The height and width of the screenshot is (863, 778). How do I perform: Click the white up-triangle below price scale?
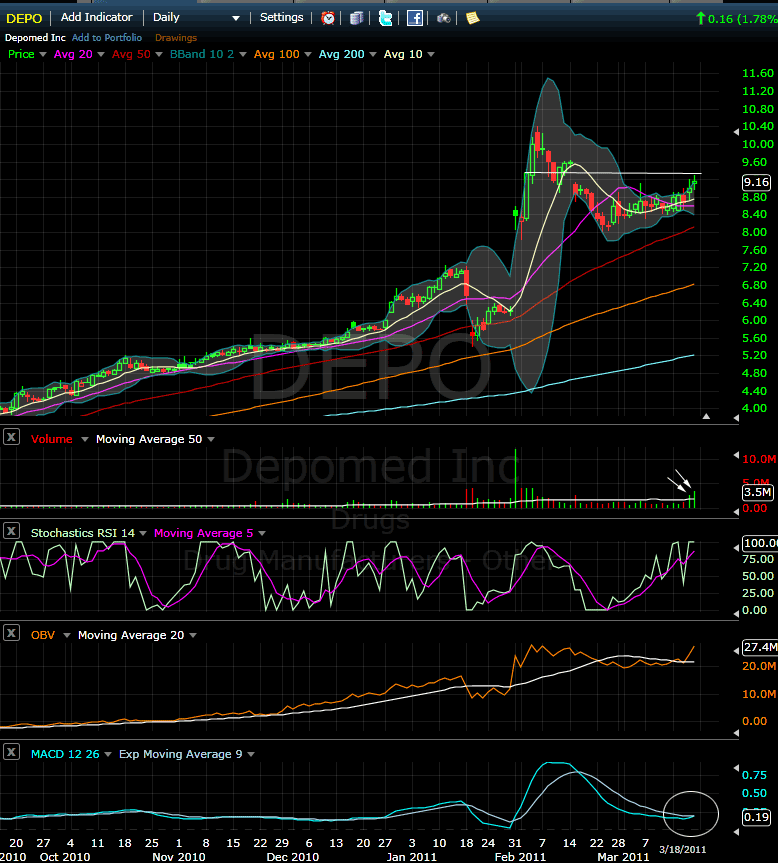[x=706, y=417]
